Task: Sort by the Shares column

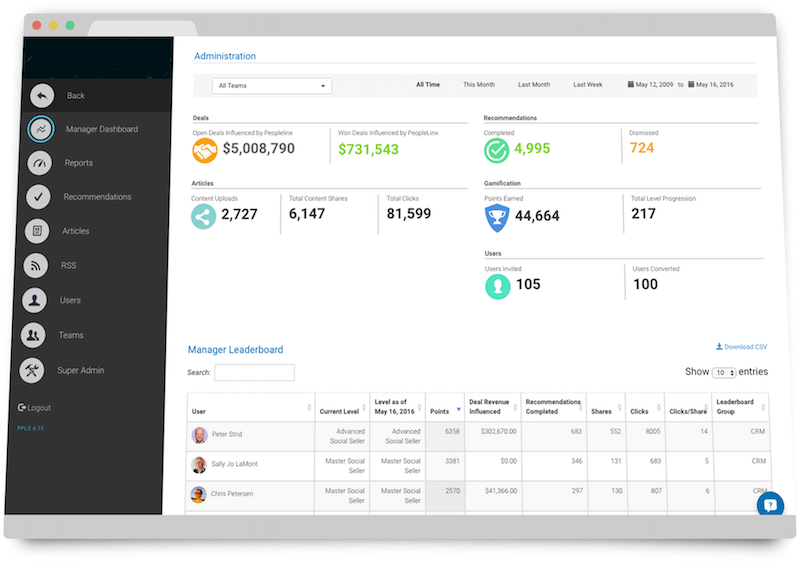Action: (x=606, y=407)
